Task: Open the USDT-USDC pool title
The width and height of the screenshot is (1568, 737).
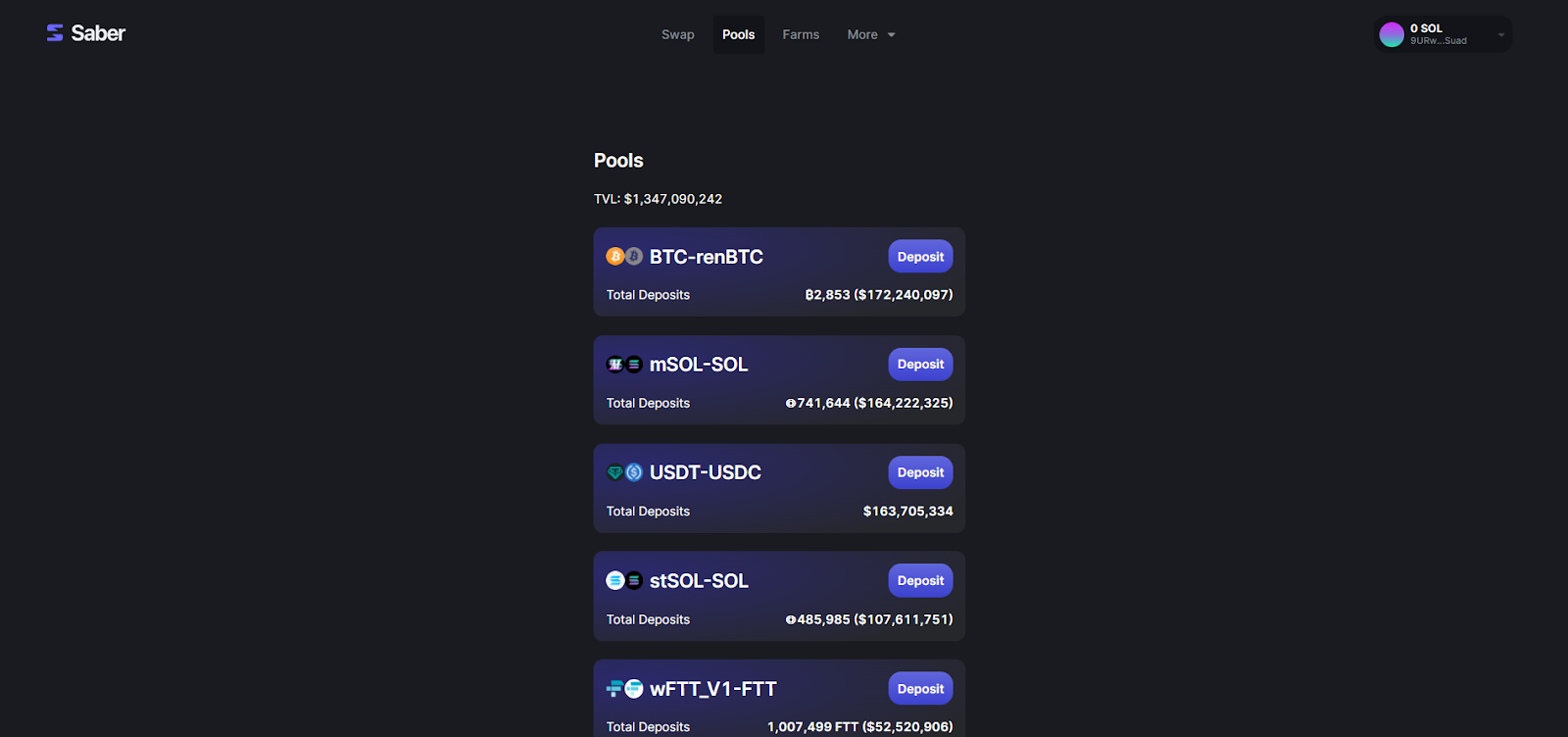Action: (x=706, y=472)
